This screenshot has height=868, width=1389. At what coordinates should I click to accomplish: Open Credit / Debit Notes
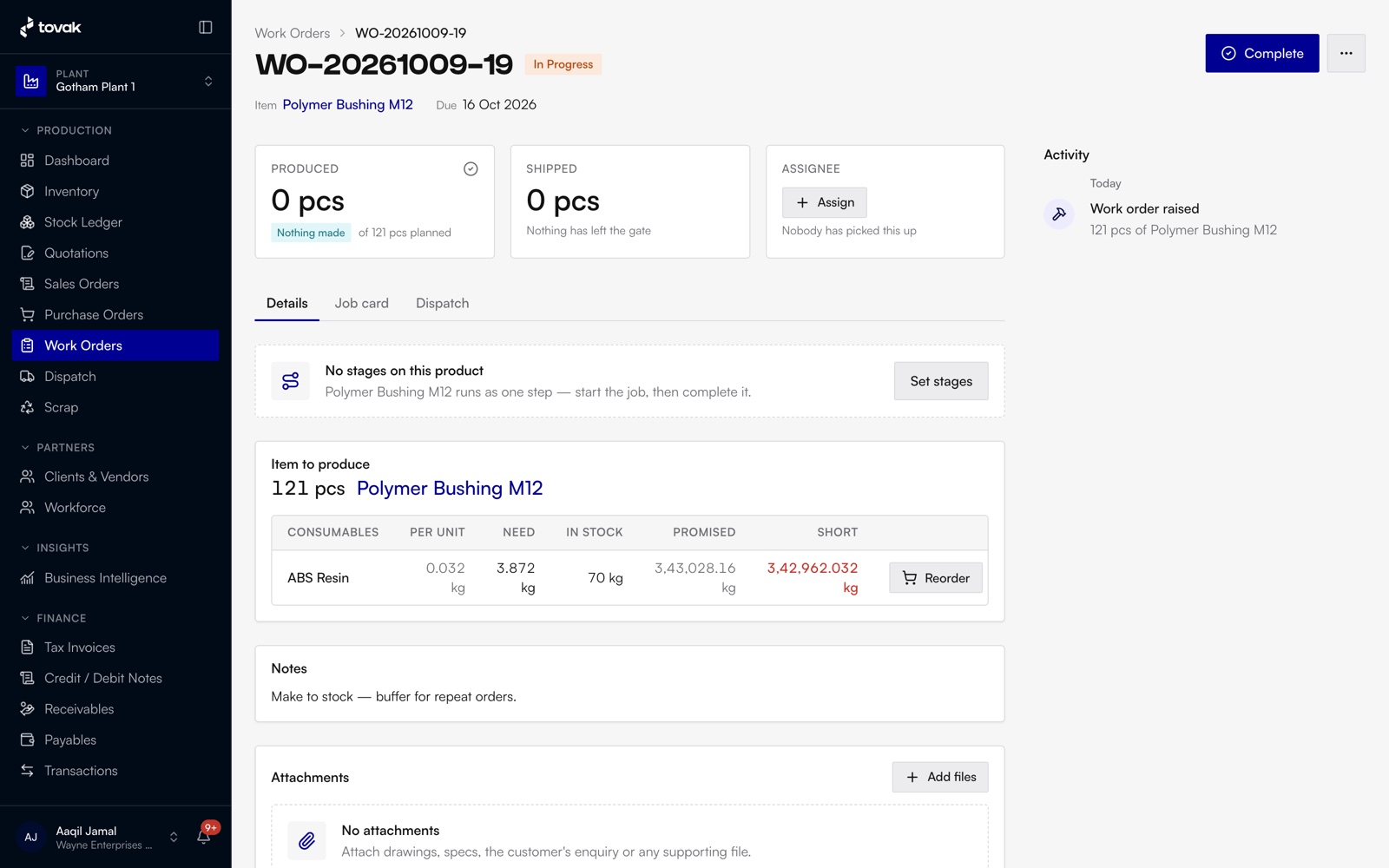[x=115, y=678]
